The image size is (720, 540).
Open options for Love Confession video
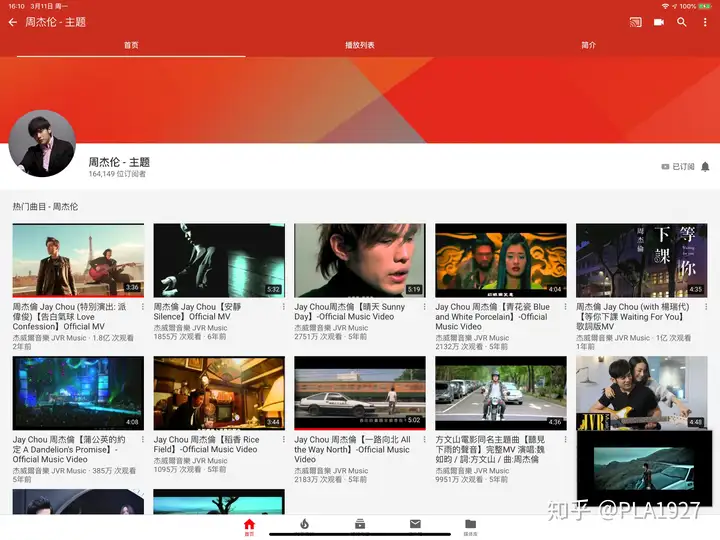tap(143, 306)
